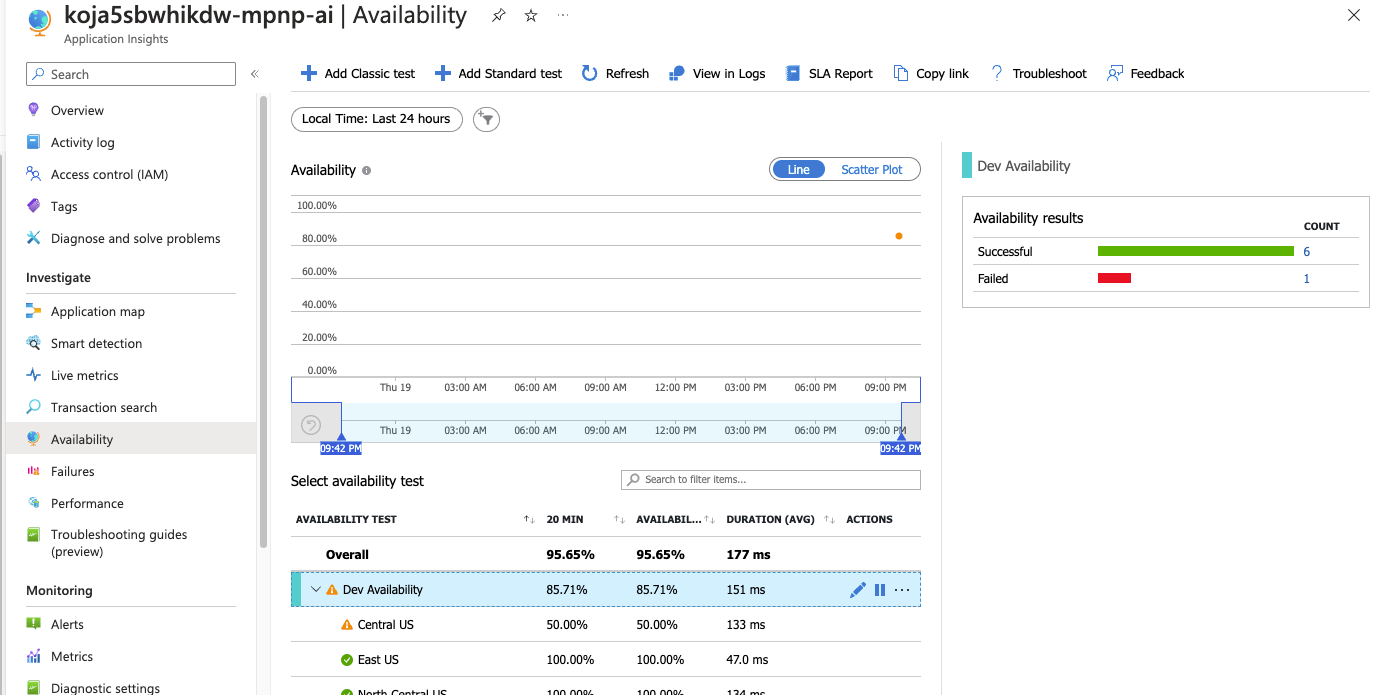
Task: Change the Local Time: Last 24 hours range
Action: pyautogui.click(x=377, y=119)
